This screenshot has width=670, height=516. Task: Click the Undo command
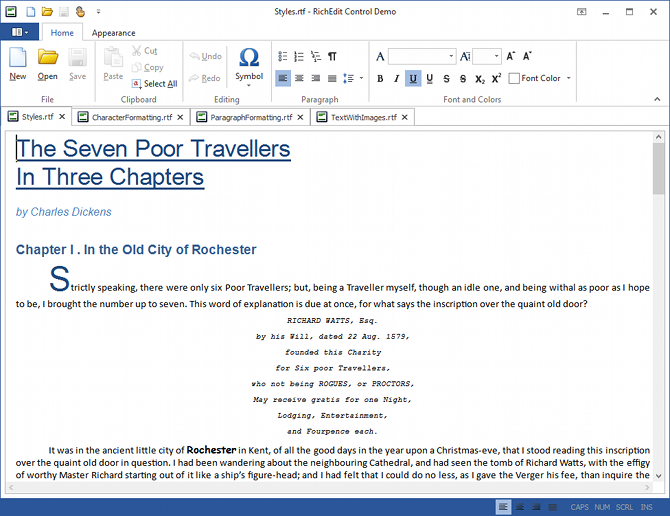(x=206, y=56)
